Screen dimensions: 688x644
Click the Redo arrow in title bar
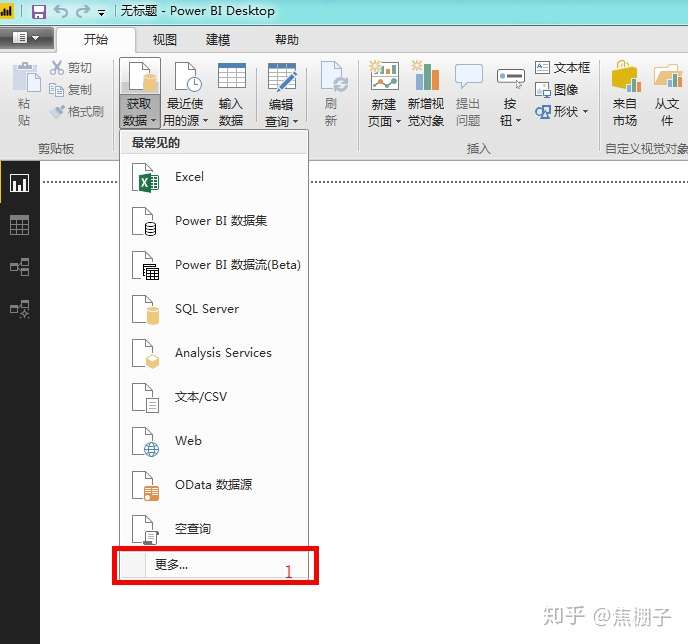tap(82, 11)
